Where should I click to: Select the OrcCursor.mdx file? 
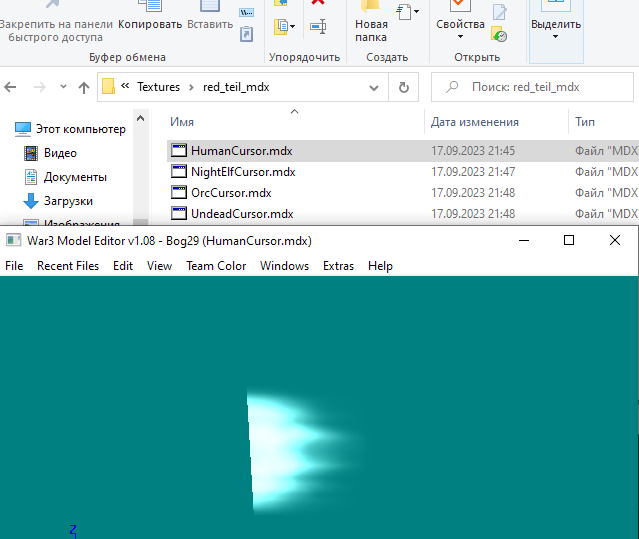[x=231, y=193]
